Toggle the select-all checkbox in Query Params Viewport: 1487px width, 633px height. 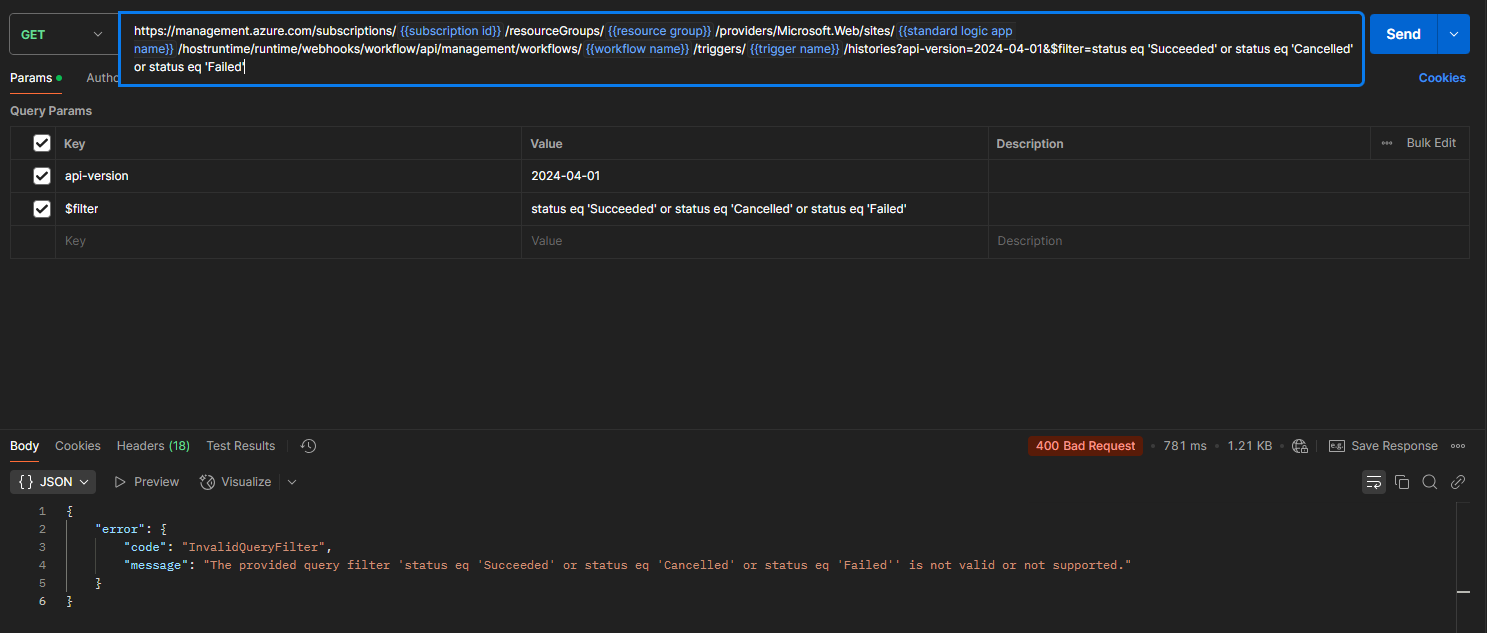pos(41,142)
